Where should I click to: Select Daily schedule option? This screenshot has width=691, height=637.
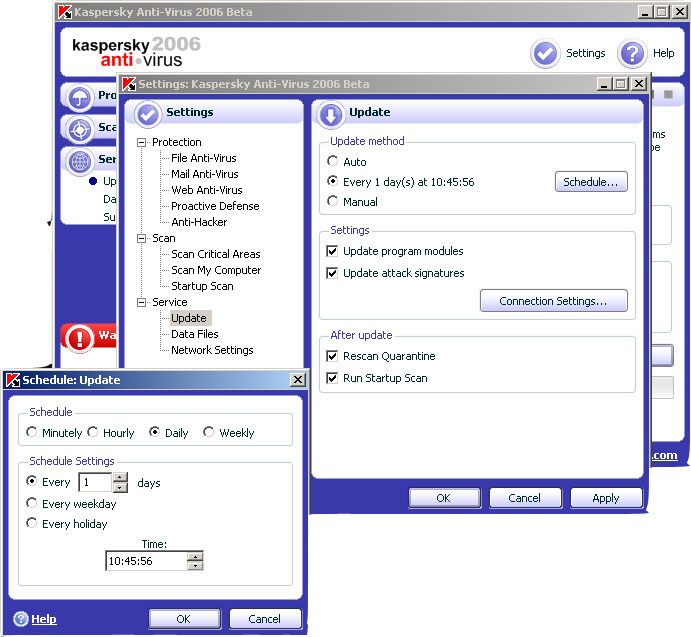click(x=154, y=432)
